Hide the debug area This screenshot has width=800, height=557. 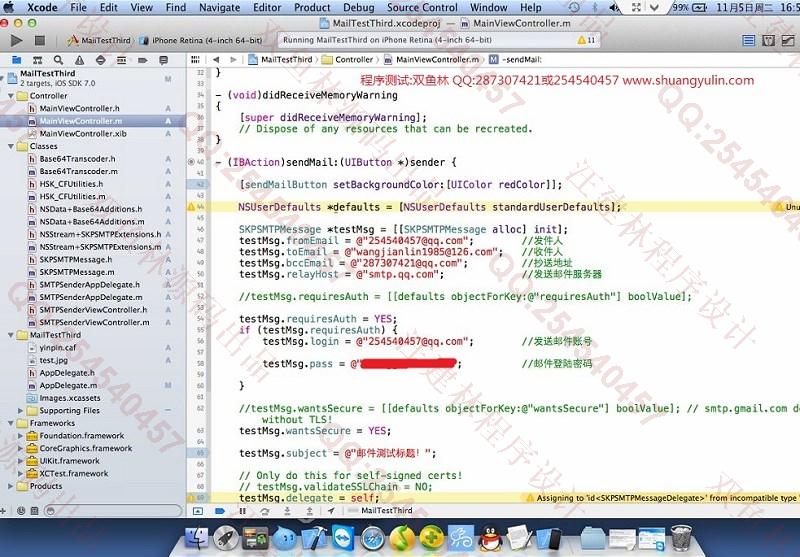coord(198,511)
